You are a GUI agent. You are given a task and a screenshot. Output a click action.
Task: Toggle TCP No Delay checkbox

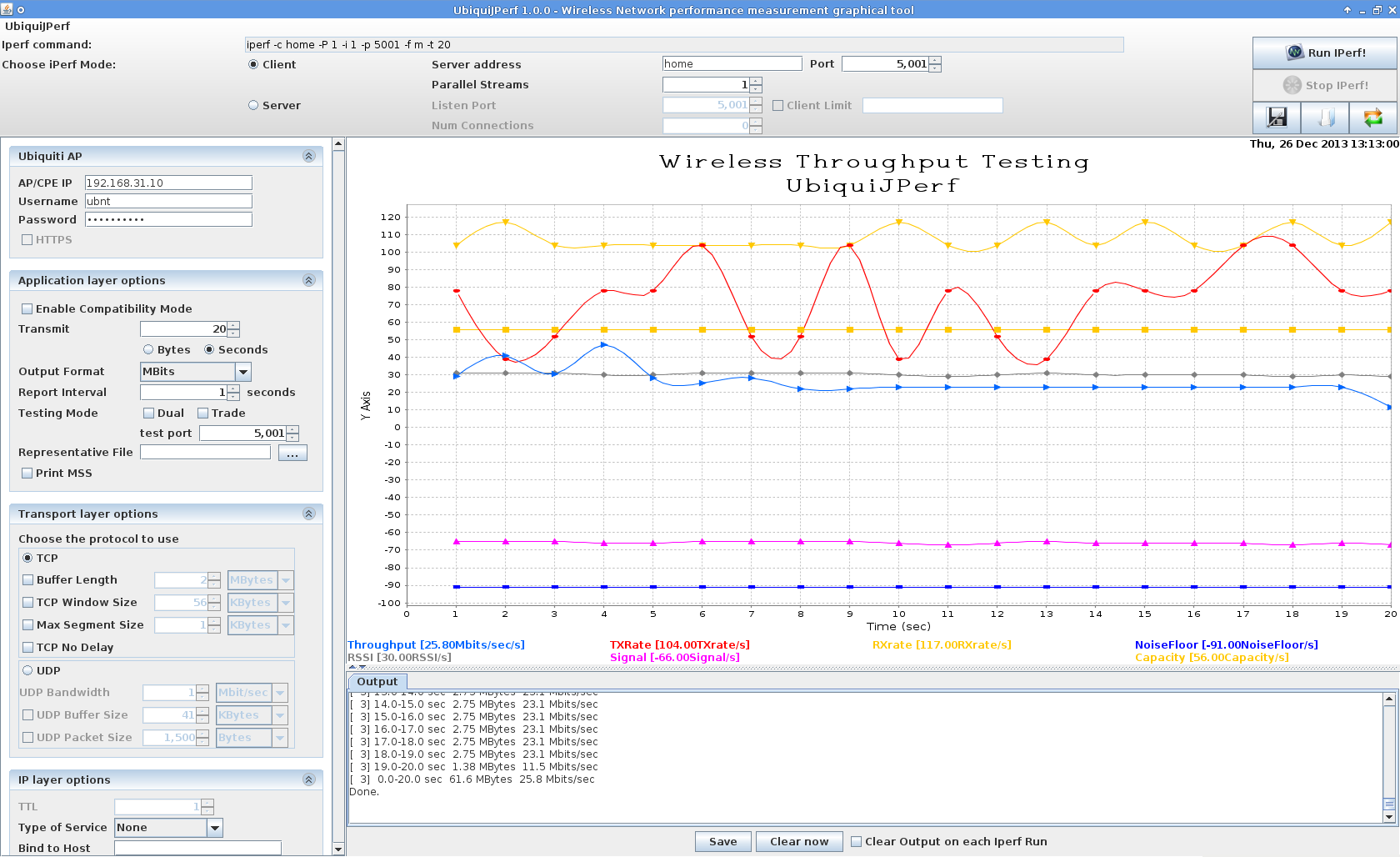28,647
